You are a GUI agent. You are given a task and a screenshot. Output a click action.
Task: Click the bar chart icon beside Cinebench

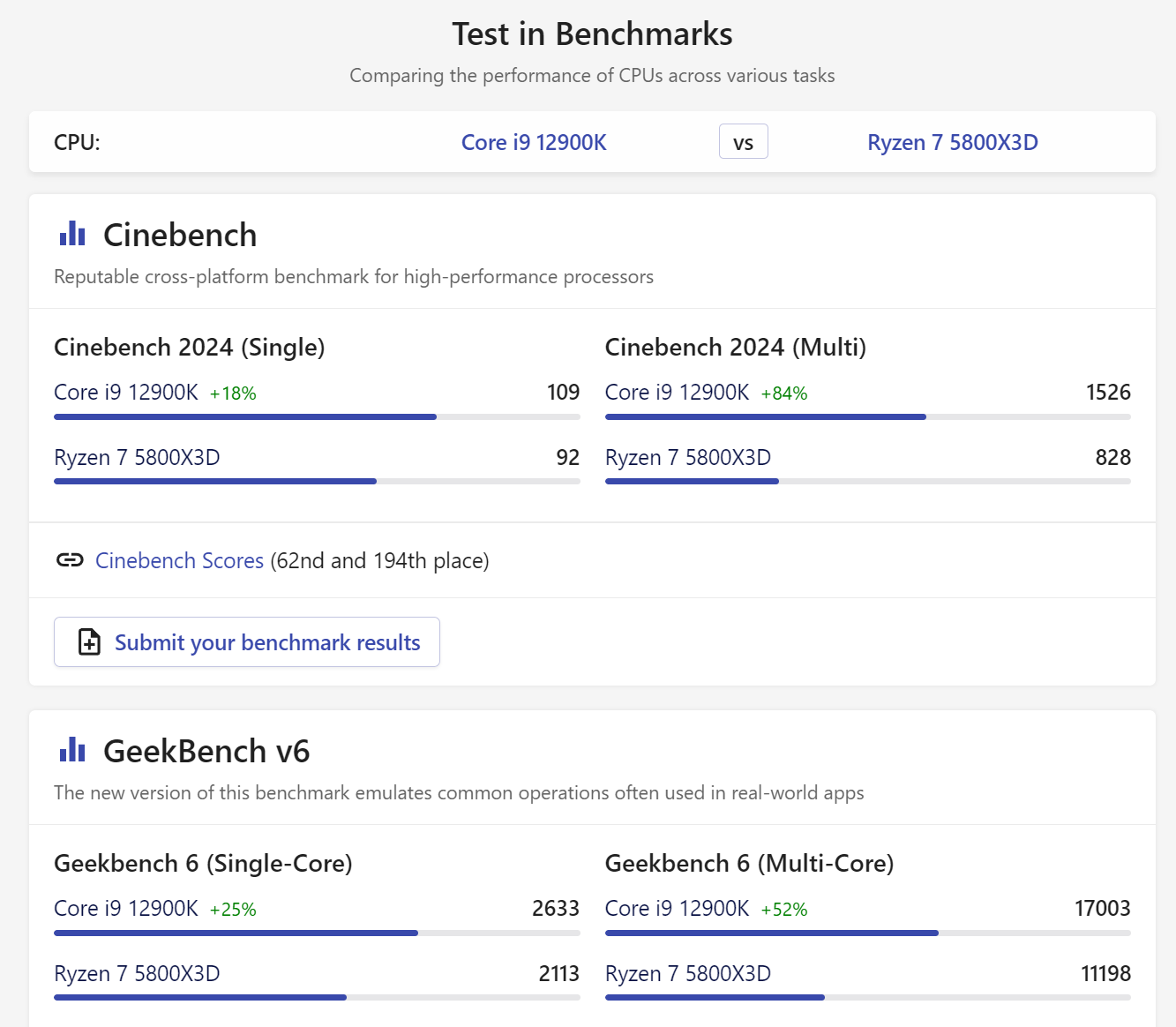pyautogui.click(x=72, y=234)
